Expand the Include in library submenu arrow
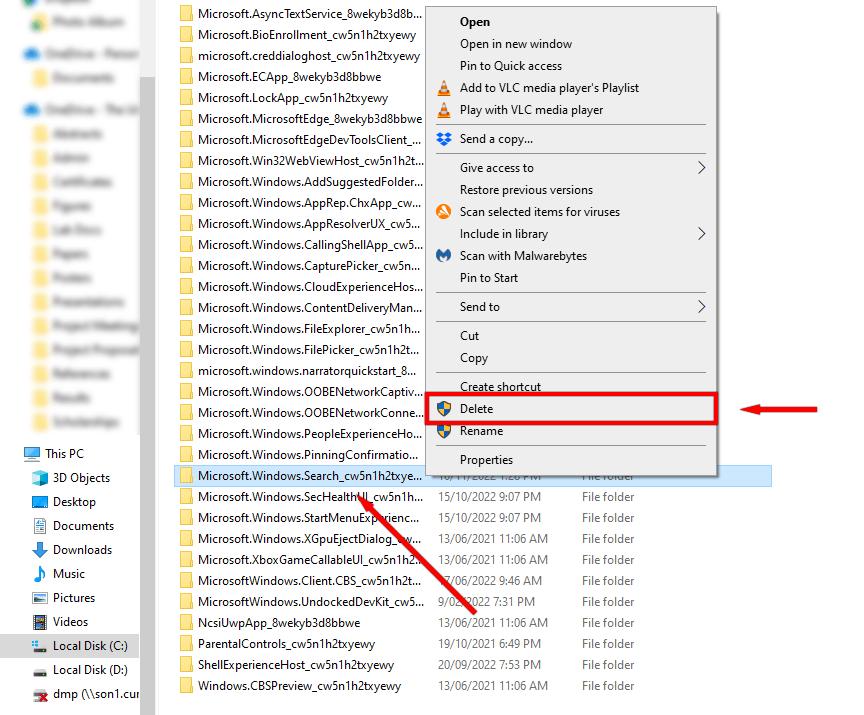The height and width of the screenshot is (715, 864). click(x=701, y=234)
